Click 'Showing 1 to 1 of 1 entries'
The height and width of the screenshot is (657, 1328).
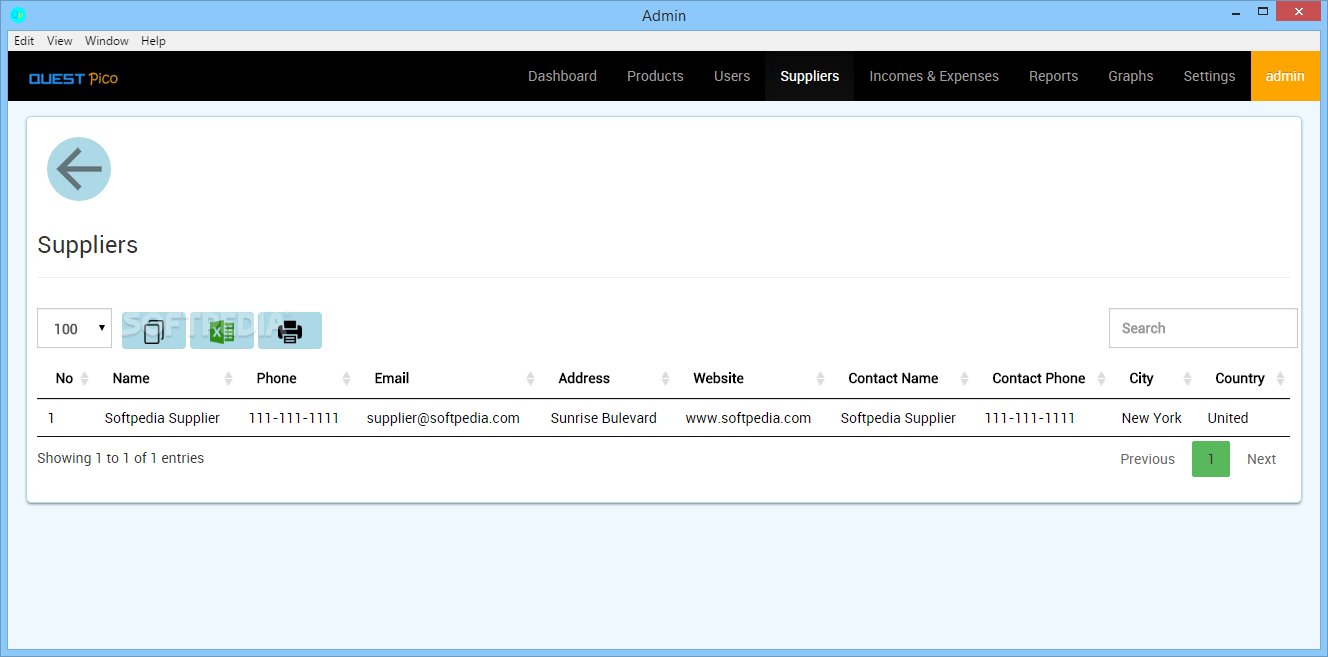(x=120, y=458)
